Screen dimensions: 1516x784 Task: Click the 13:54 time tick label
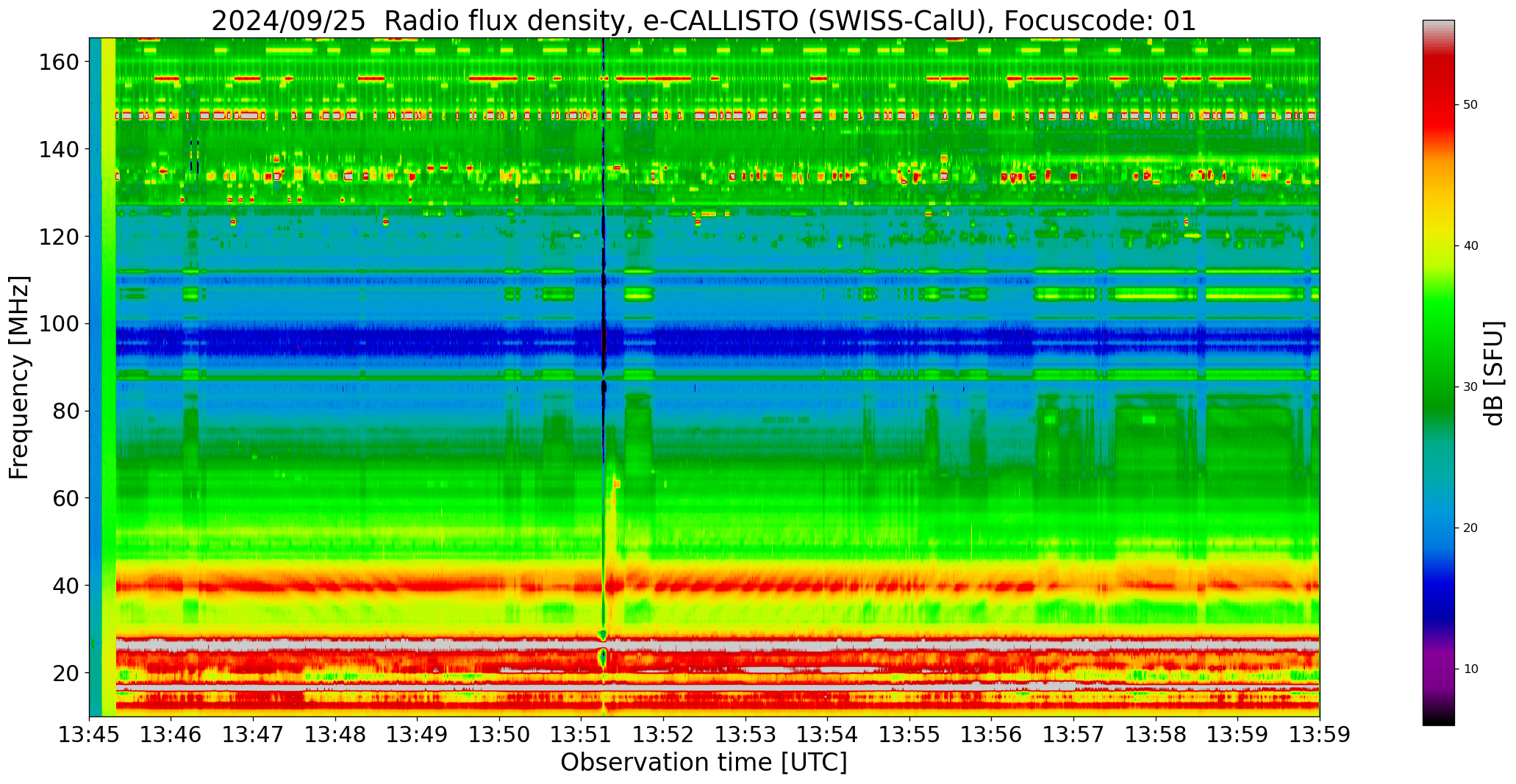827,734
